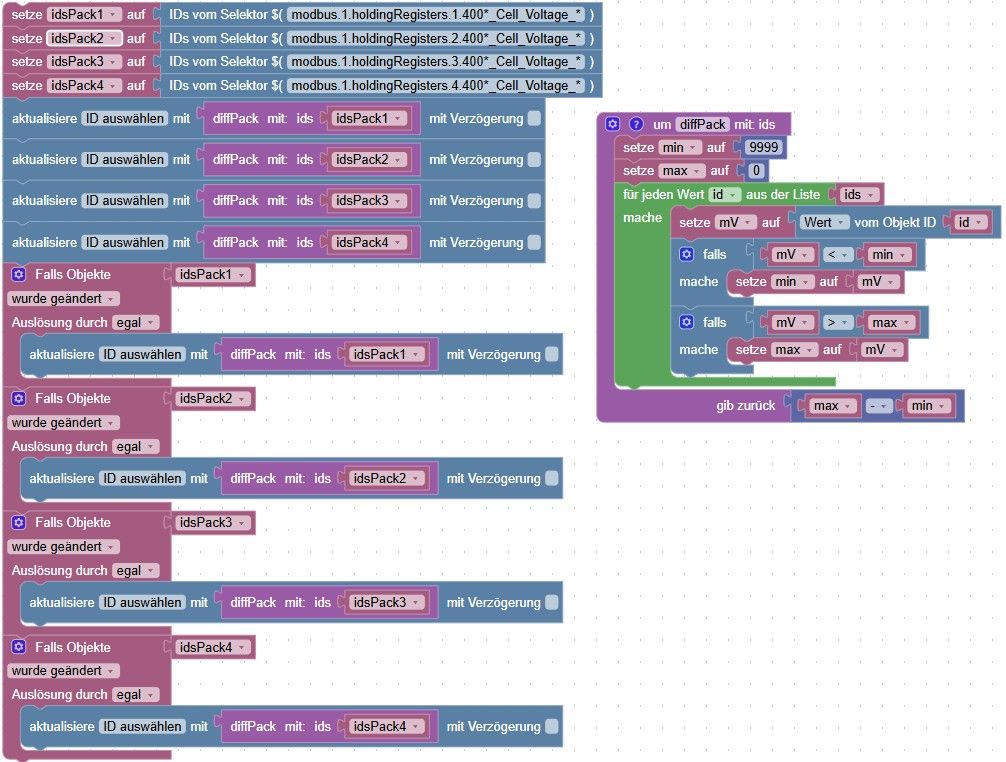This screenshot has height=762, width=1006.
Task: Edit diffPack function name in definition block
Action: coord(703,124)
